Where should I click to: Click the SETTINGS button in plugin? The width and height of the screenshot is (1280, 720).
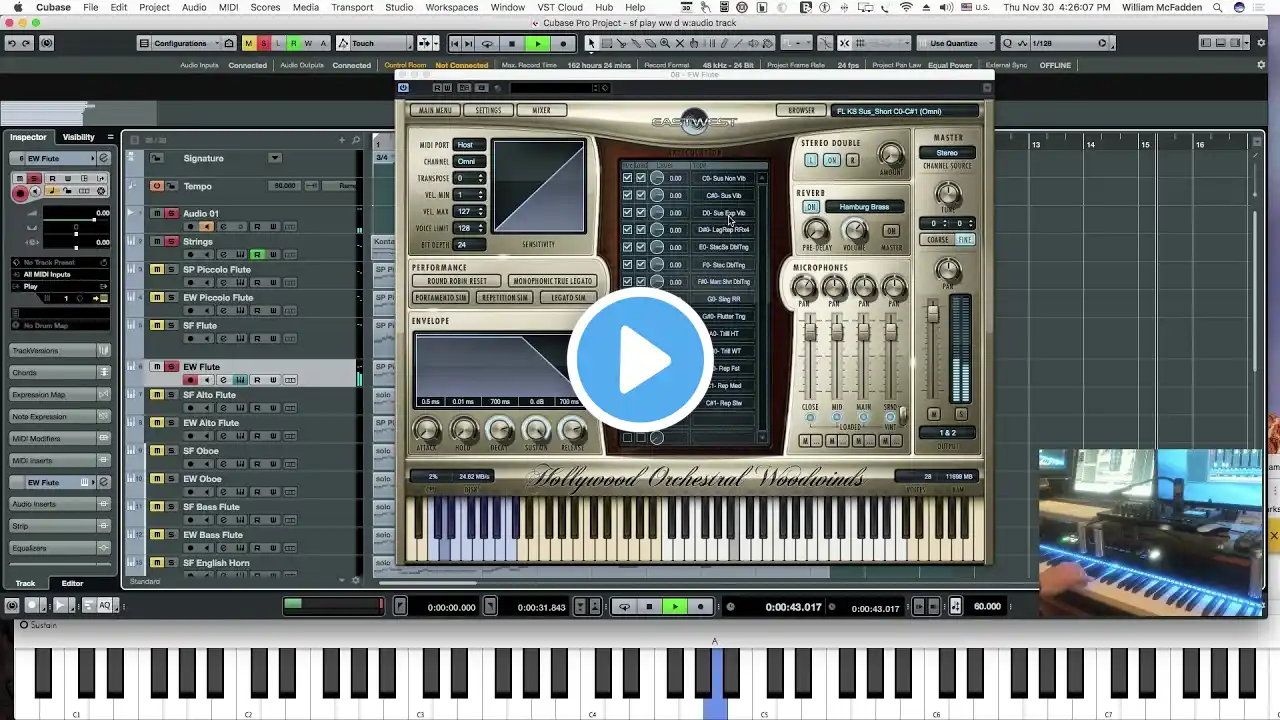(488, 110)
